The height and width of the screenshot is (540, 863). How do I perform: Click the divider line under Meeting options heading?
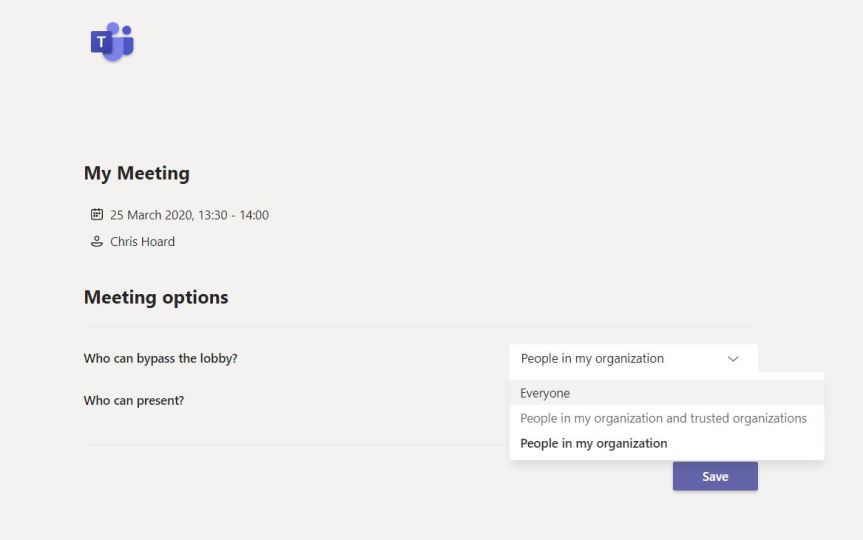[x=300, y=327]
